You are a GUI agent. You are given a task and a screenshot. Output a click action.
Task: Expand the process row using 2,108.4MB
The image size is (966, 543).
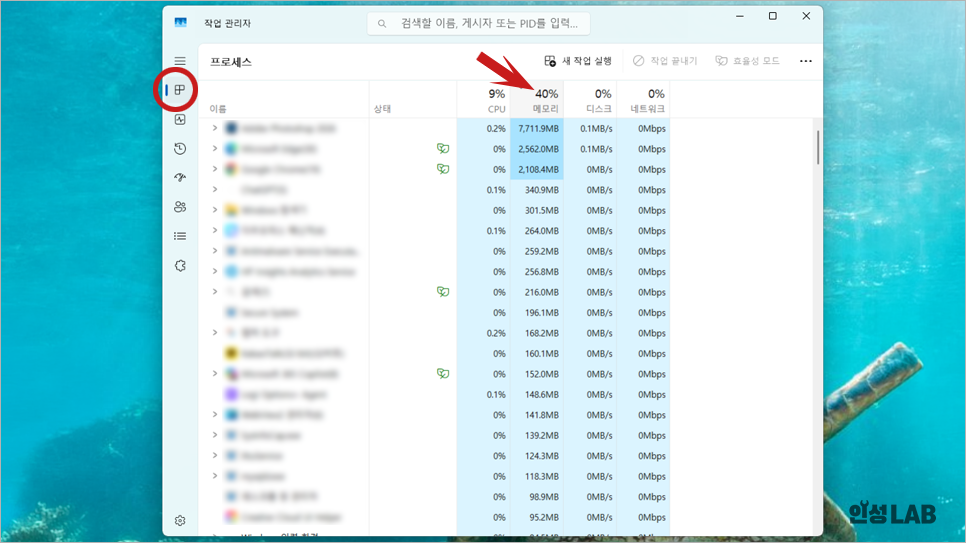tap(215, 169)
